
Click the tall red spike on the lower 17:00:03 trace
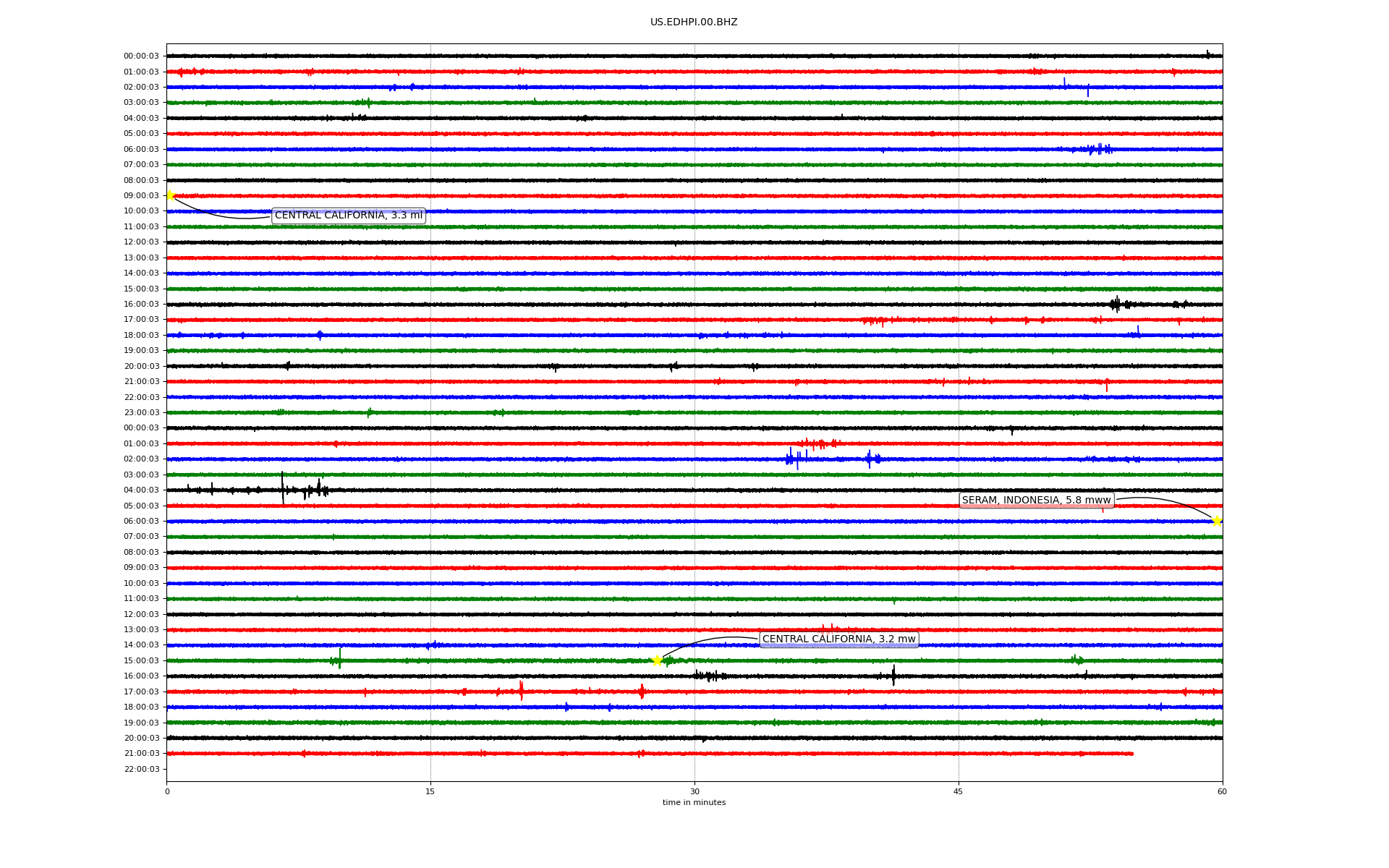point(521,691)
